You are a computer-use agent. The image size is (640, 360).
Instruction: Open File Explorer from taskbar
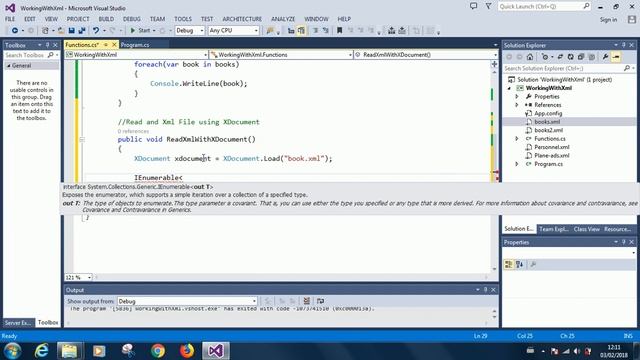[69, 351]
